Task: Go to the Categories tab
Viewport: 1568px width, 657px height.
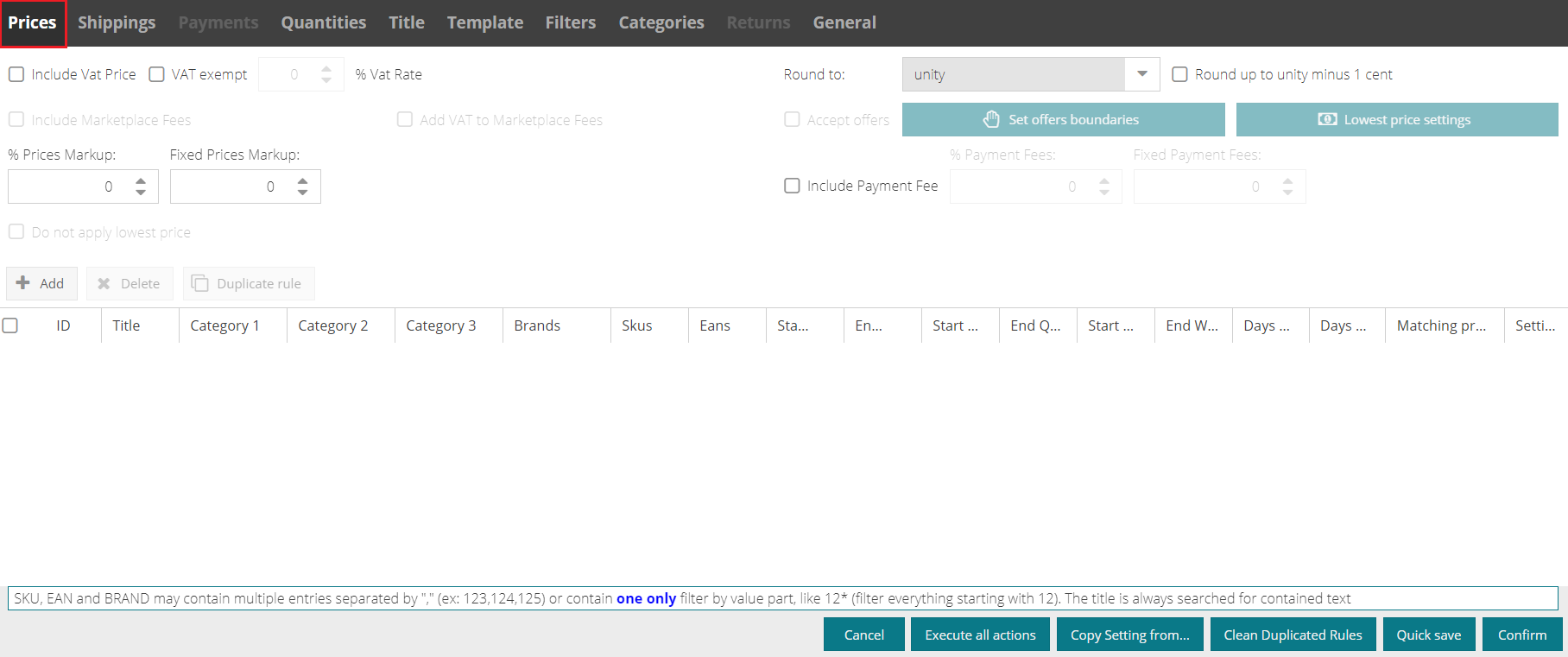Action: coord(661,22)
